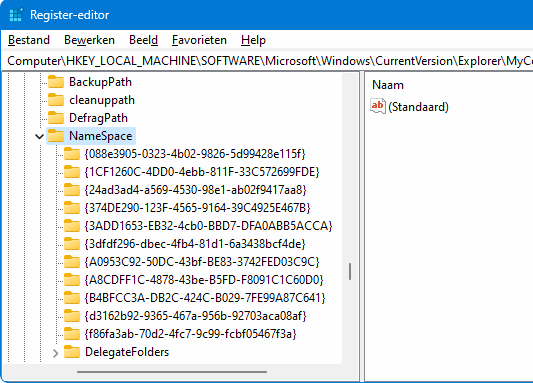Click folder icon of {1CF1260C-4DD0-4ebb-811F-33C572699FDE}
The image size is (533, 383).
coord(72,172)
